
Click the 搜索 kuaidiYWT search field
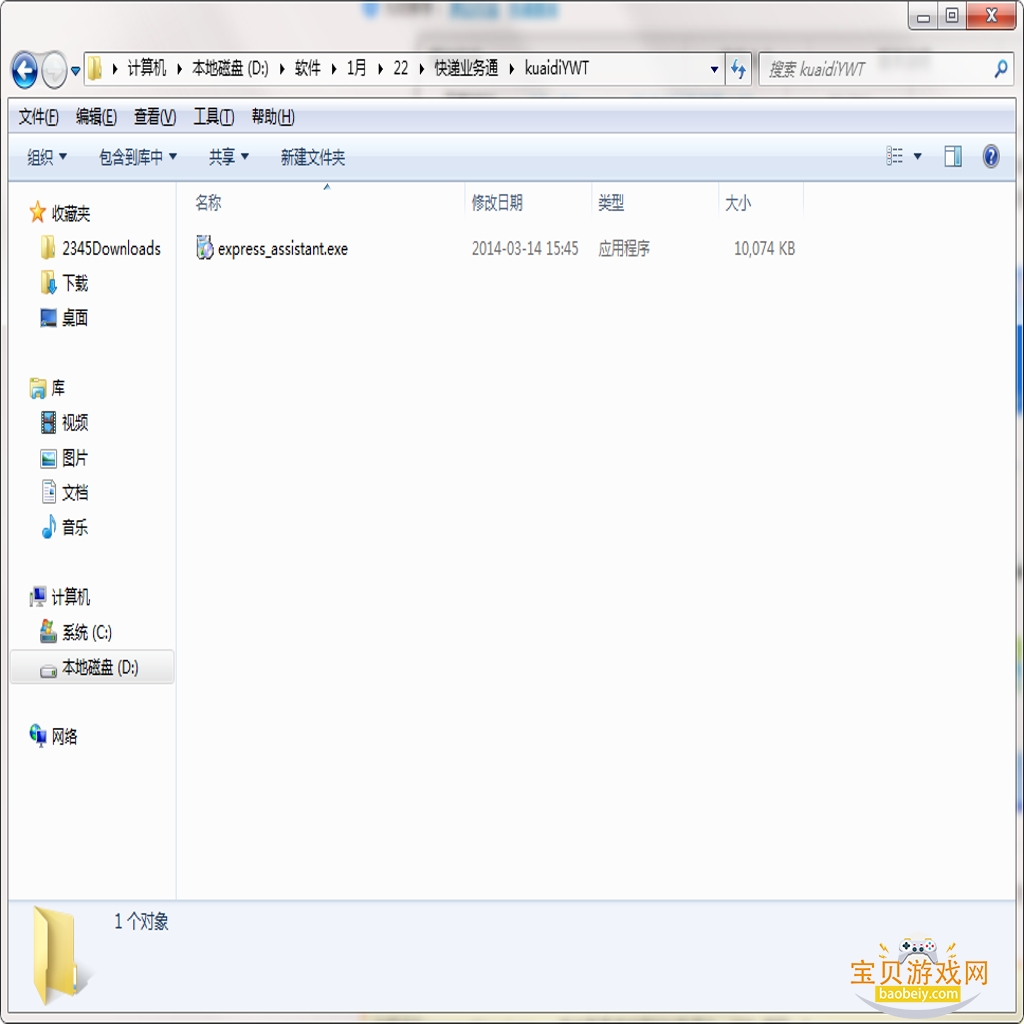pos(884,69)
